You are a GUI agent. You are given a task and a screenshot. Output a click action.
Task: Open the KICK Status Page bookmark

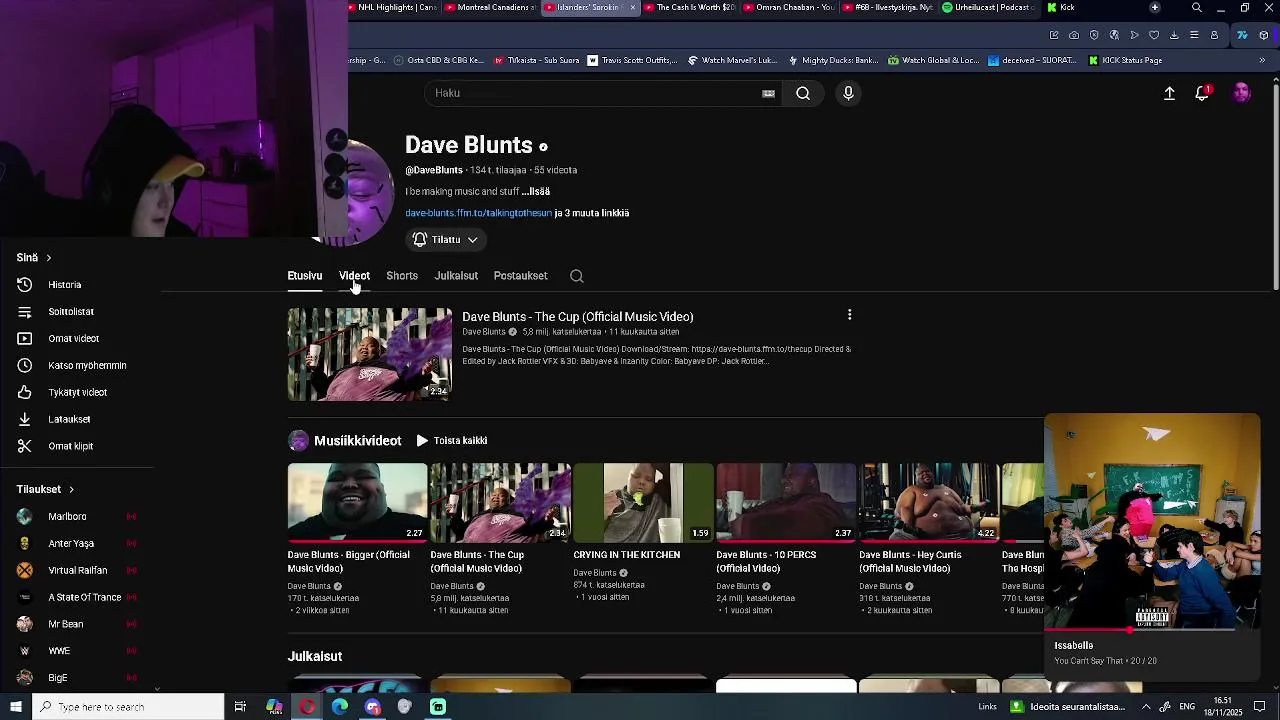[1125, 60]
